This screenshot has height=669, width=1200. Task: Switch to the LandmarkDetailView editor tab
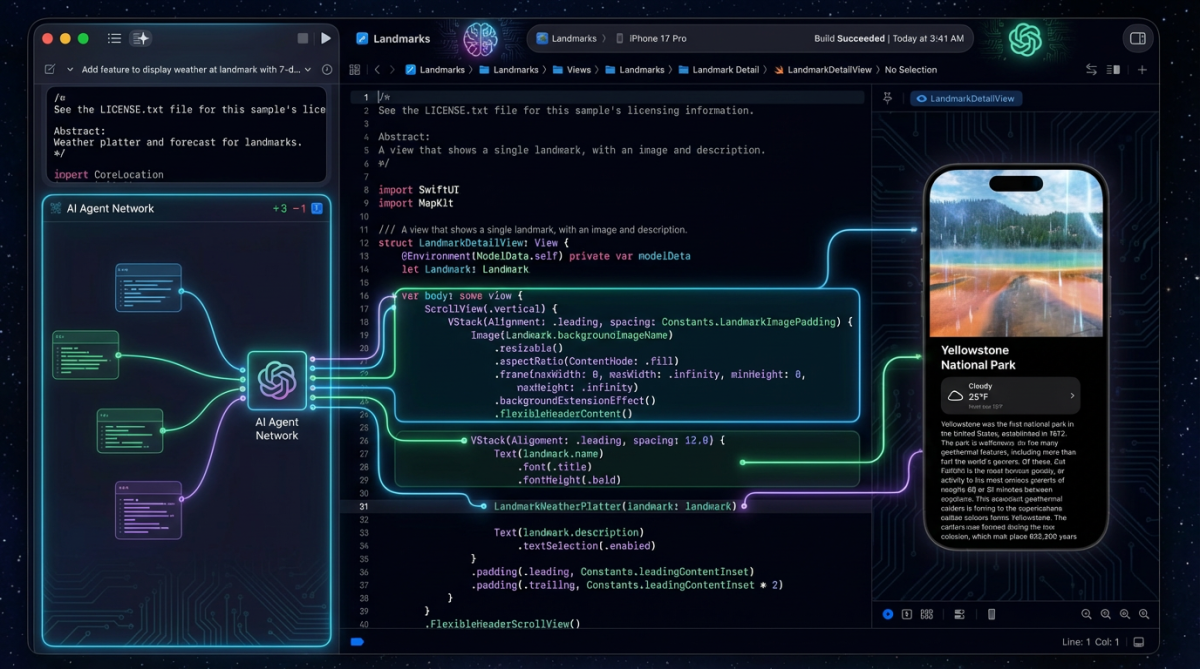[965, 98]
